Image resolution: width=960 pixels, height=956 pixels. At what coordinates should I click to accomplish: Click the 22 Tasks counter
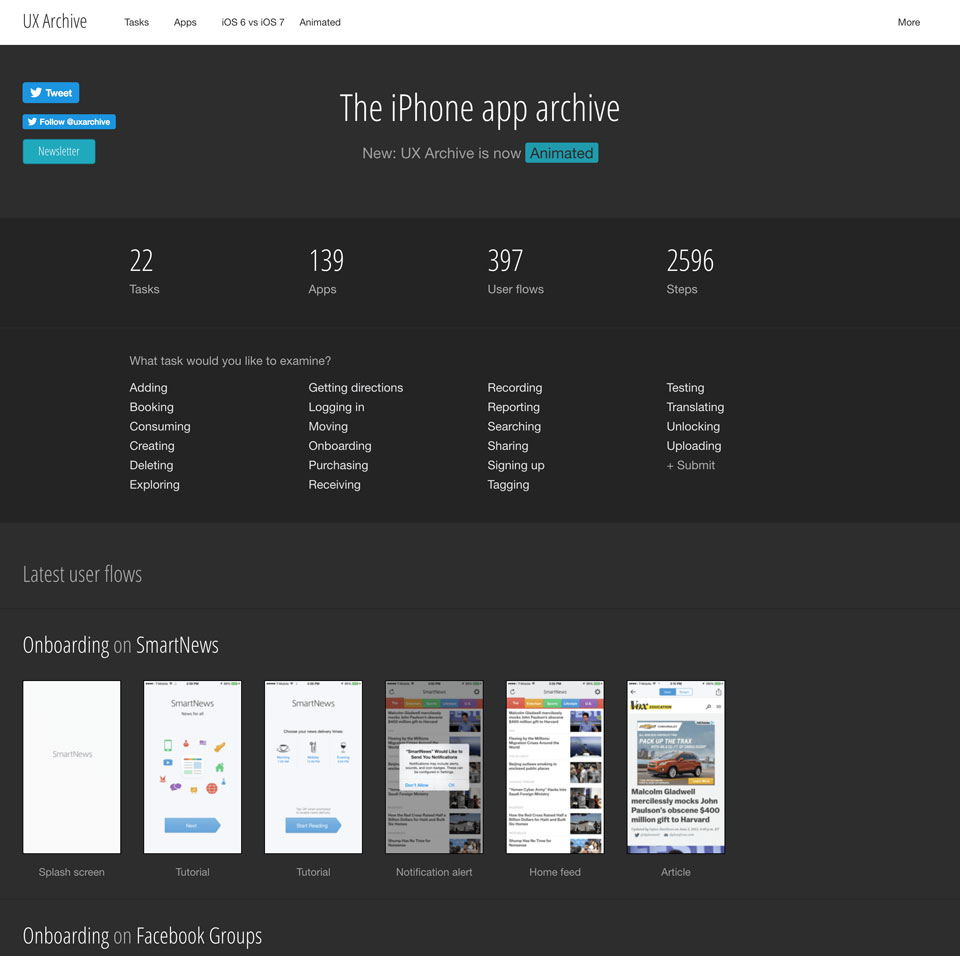pos(144,271)
